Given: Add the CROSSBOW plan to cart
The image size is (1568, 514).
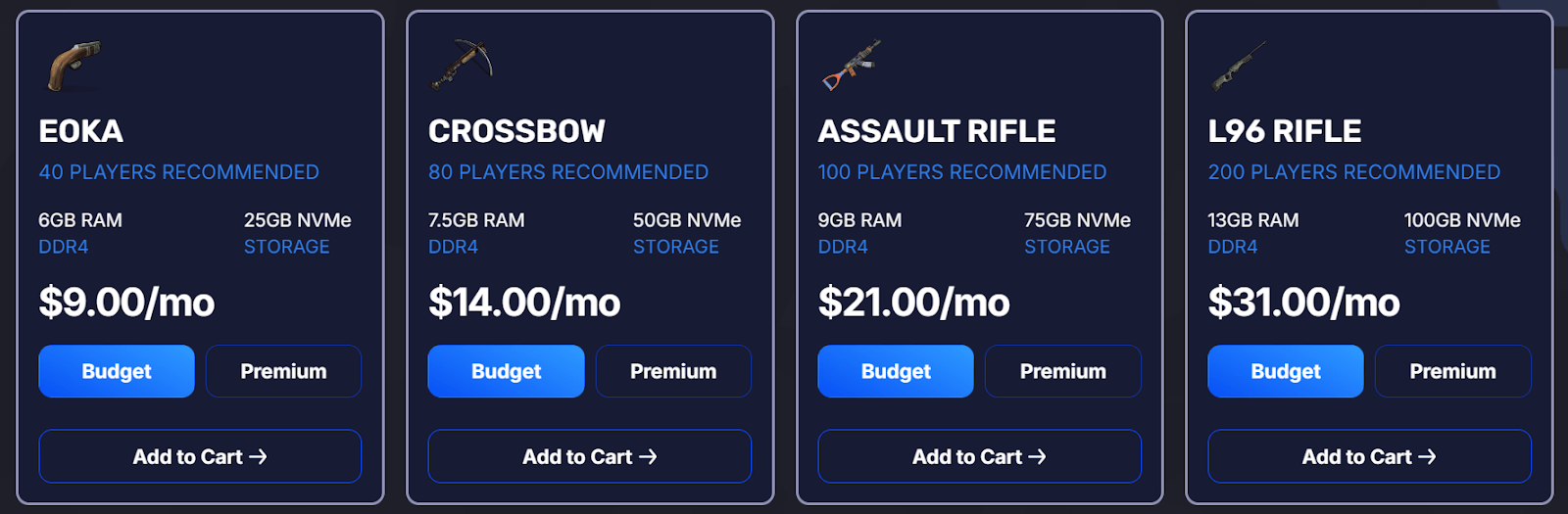Looking at the screenshot, I should tap(590, 456).
